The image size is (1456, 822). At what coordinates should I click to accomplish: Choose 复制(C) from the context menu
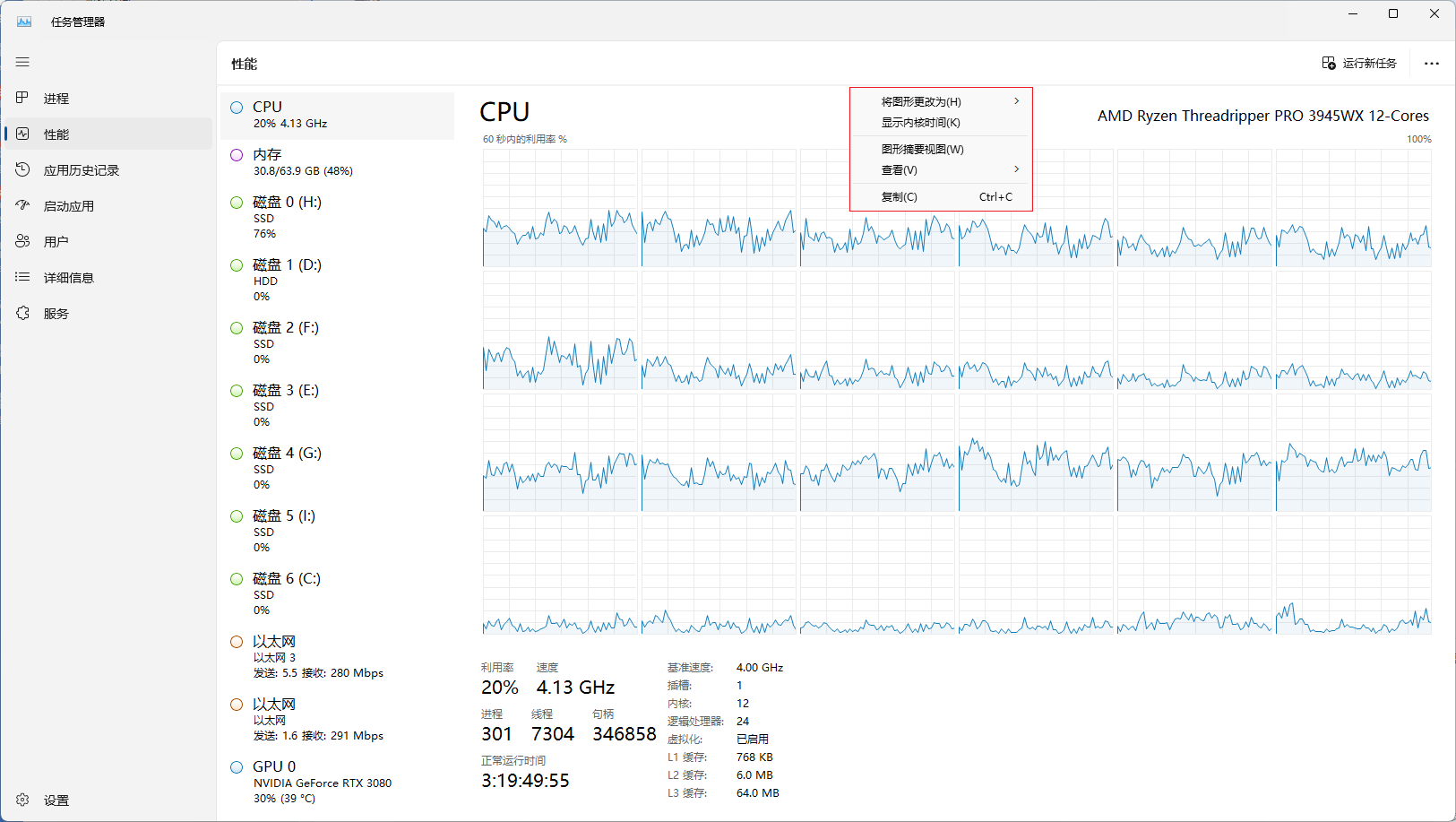pos(900,197)
